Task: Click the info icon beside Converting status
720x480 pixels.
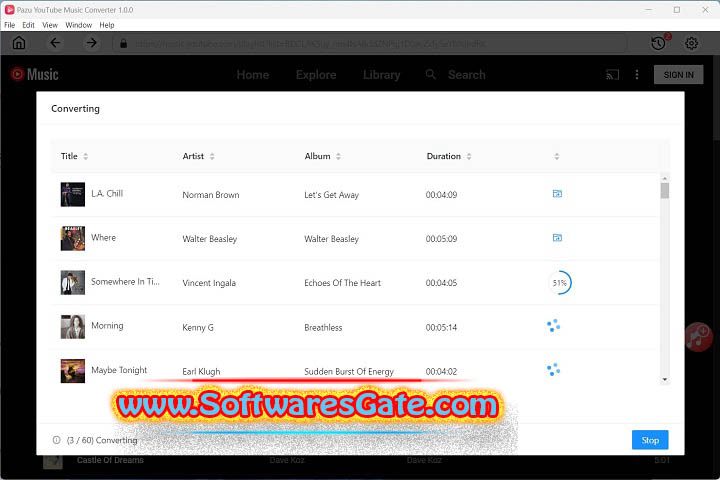Action: 56,440
